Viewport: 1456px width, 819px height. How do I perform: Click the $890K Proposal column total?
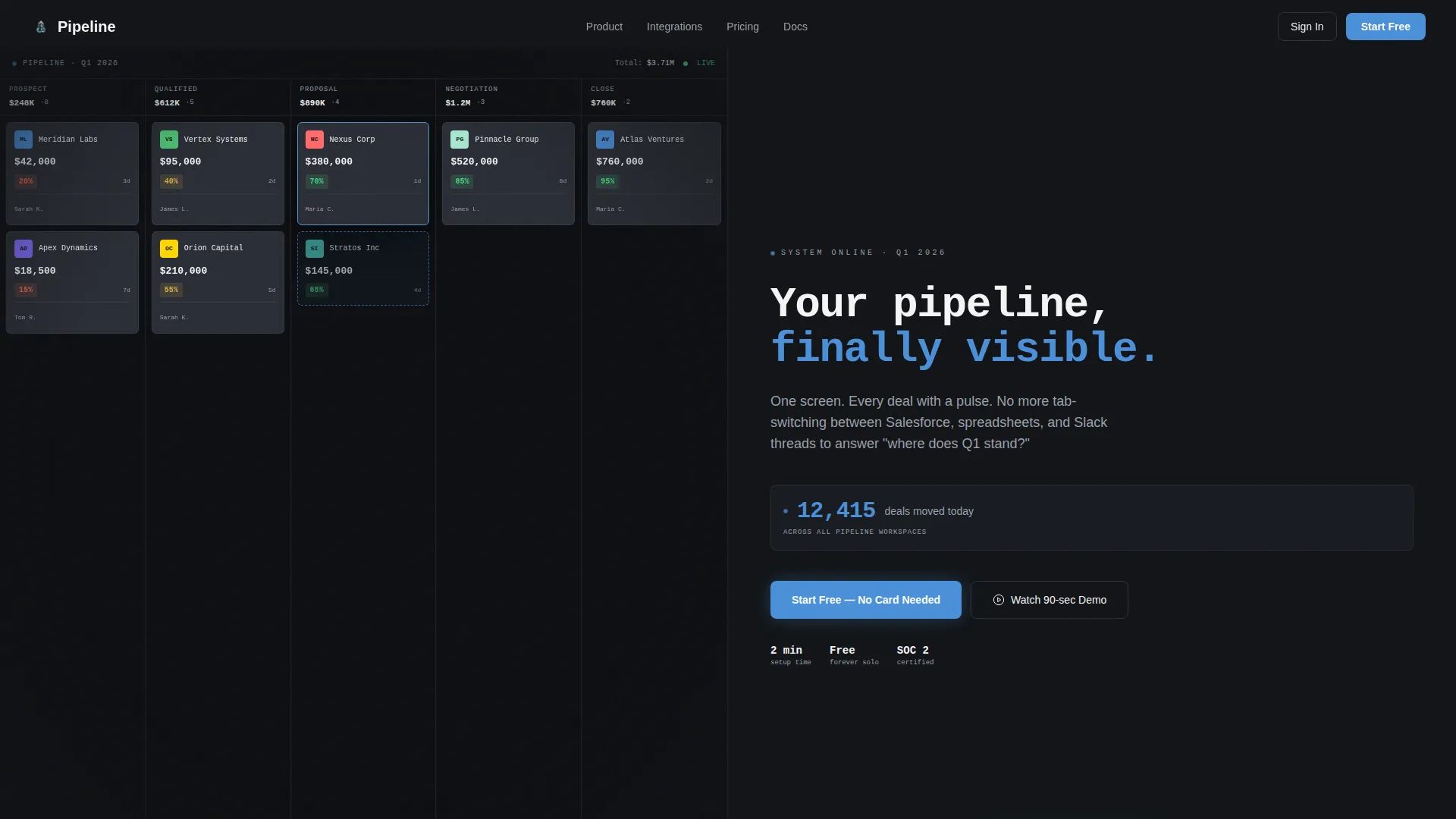[x=312, y=103]
